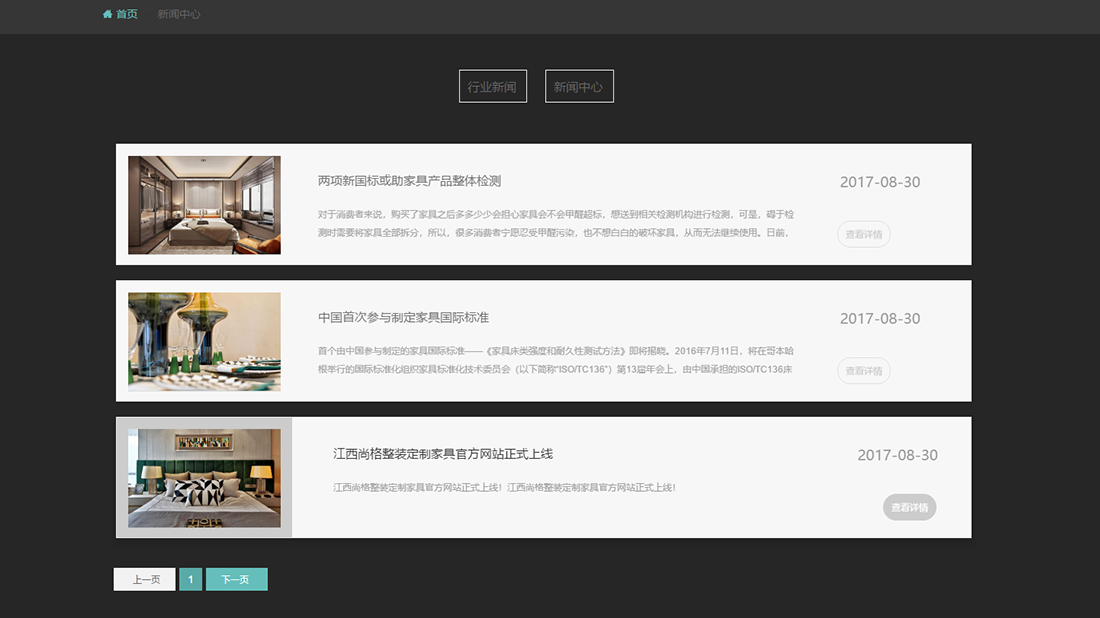Click the 上一页 pagination button
Image resolution: width=1100 pixels, height=618 pixels.
pos(143,578)
